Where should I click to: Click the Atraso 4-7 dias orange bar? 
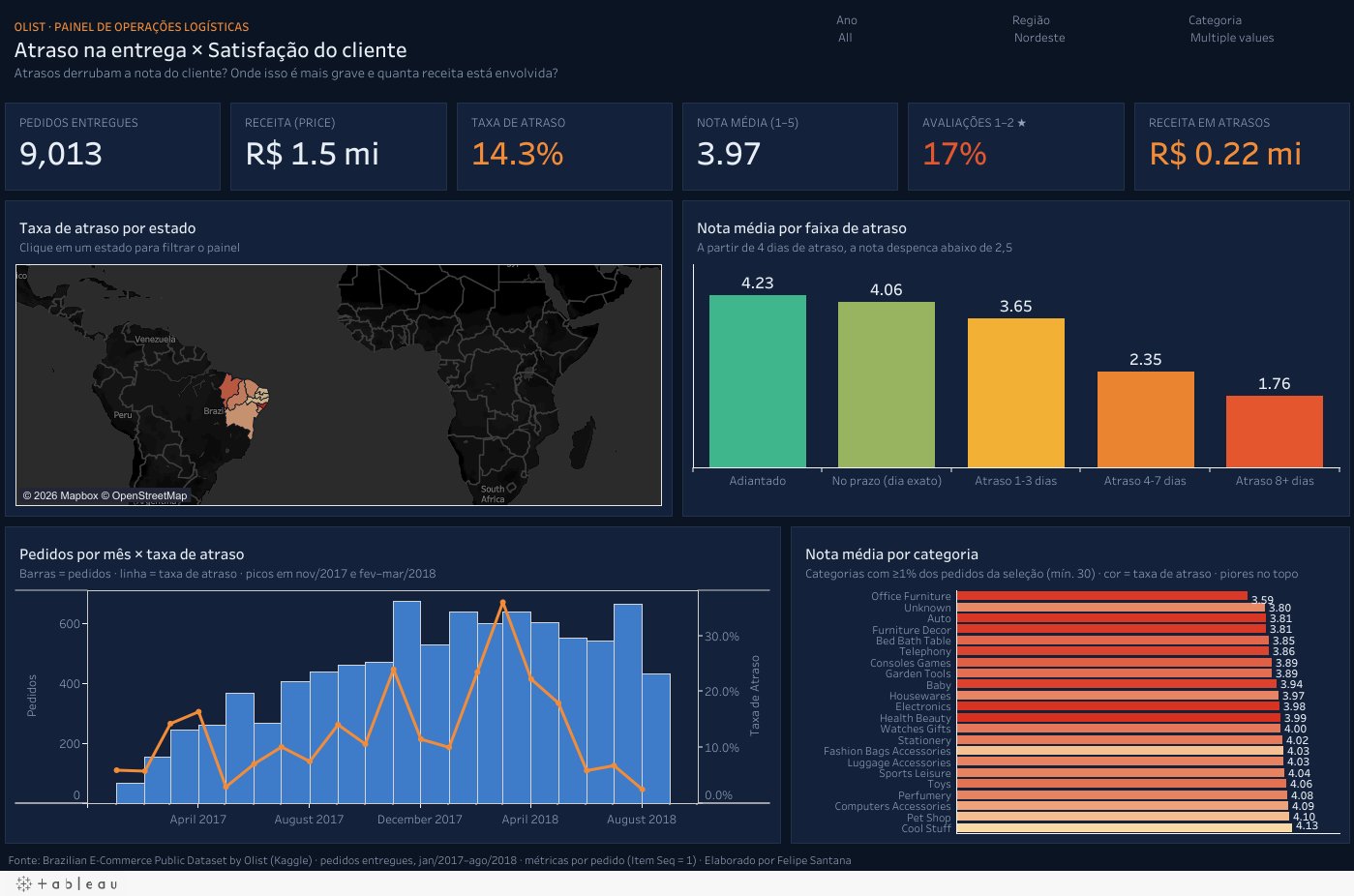[x=1146, y=420]
